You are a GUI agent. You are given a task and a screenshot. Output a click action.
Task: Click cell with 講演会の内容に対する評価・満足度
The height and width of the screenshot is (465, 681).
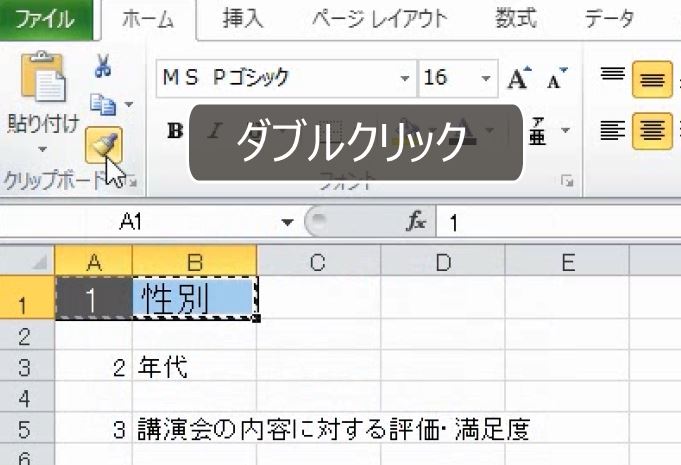333,429
